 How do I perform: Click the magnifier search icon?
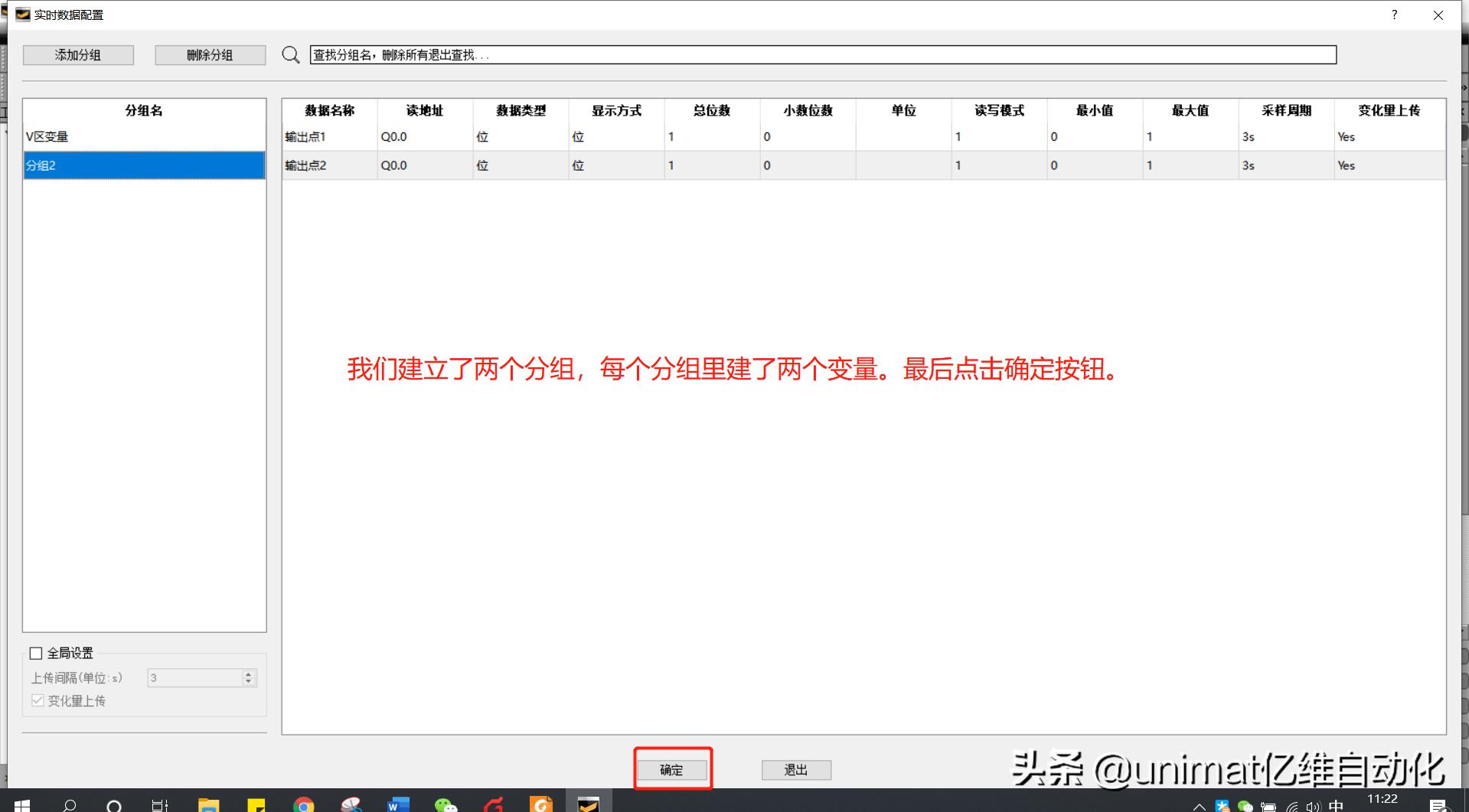point(291,54)
